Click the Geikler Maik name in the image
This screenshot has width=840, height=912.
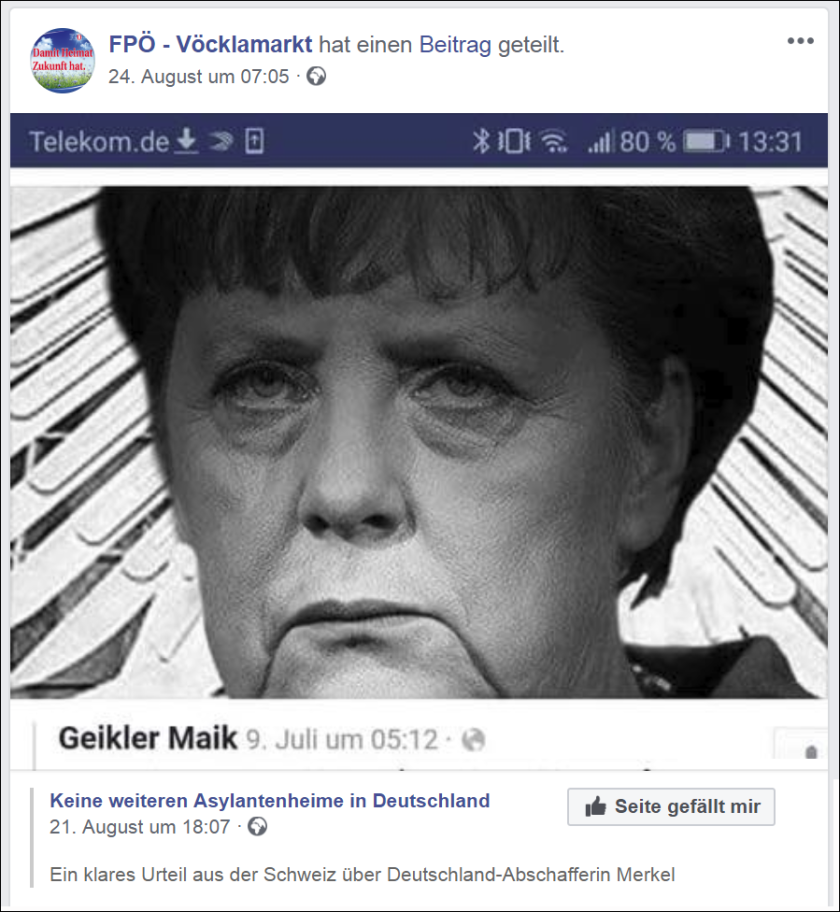pos(148,738)
